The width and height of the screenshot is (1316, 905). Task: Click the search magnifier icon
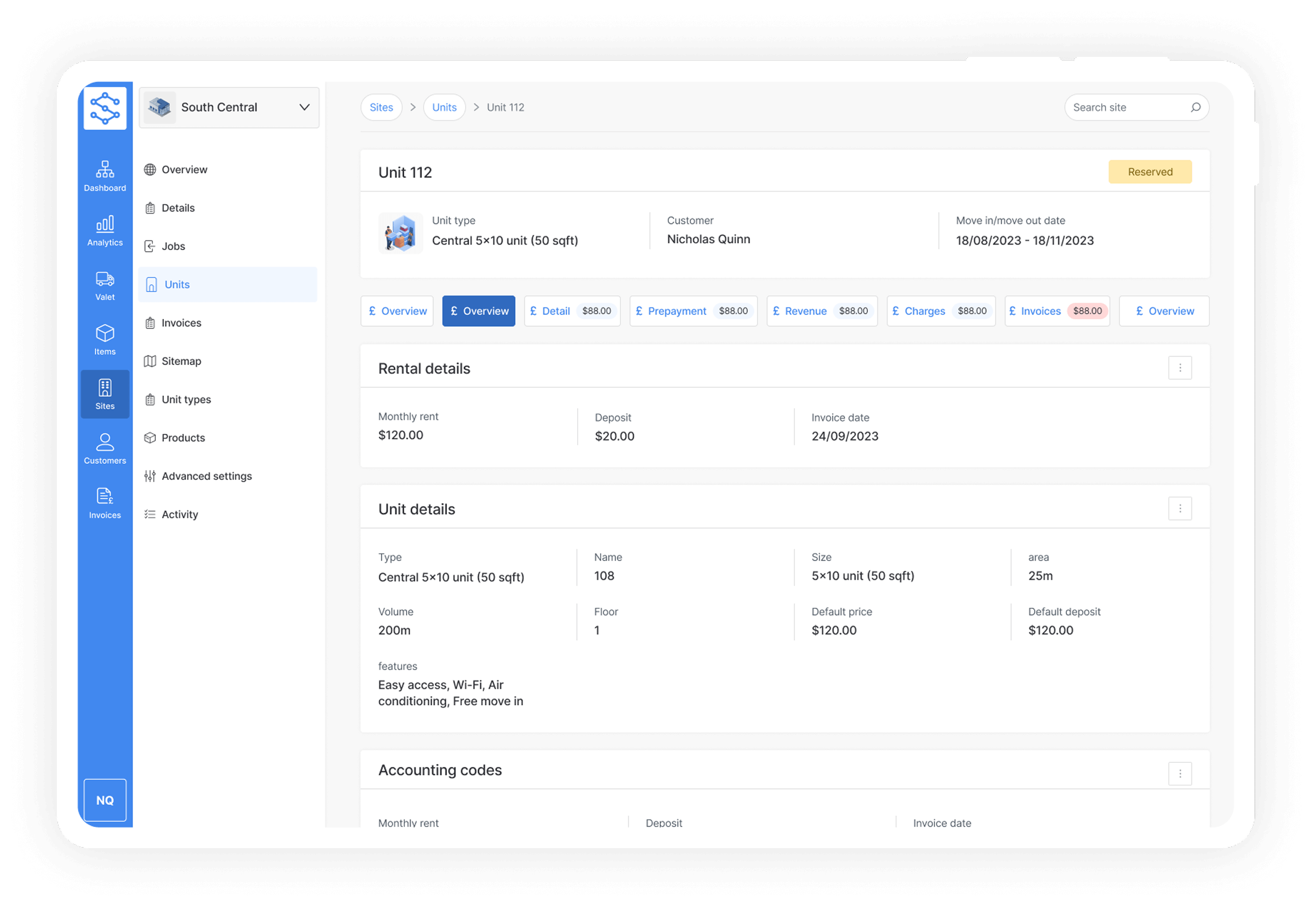pyautogui.click(x=1195, y=107)
